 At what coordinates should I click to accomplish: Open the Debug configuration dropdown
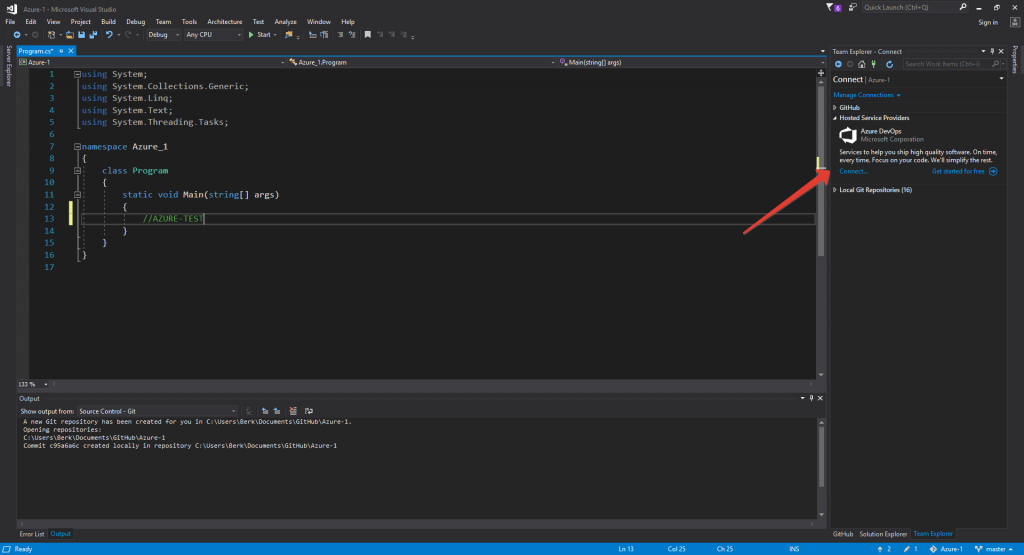click(x=163, y=35)
